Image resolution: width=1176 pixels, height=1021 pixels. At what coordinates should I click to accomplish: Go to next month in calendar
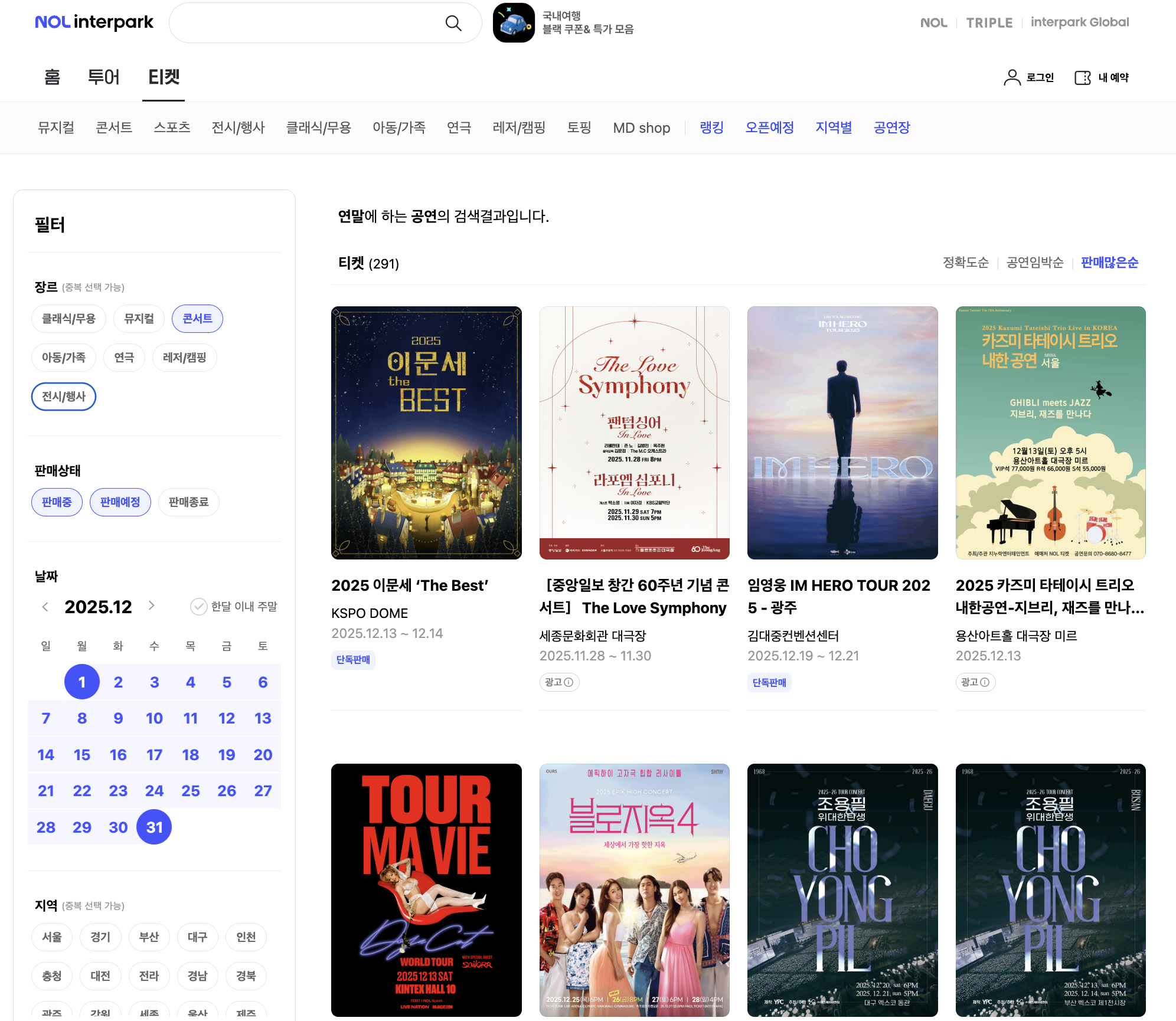click(152, 606)
